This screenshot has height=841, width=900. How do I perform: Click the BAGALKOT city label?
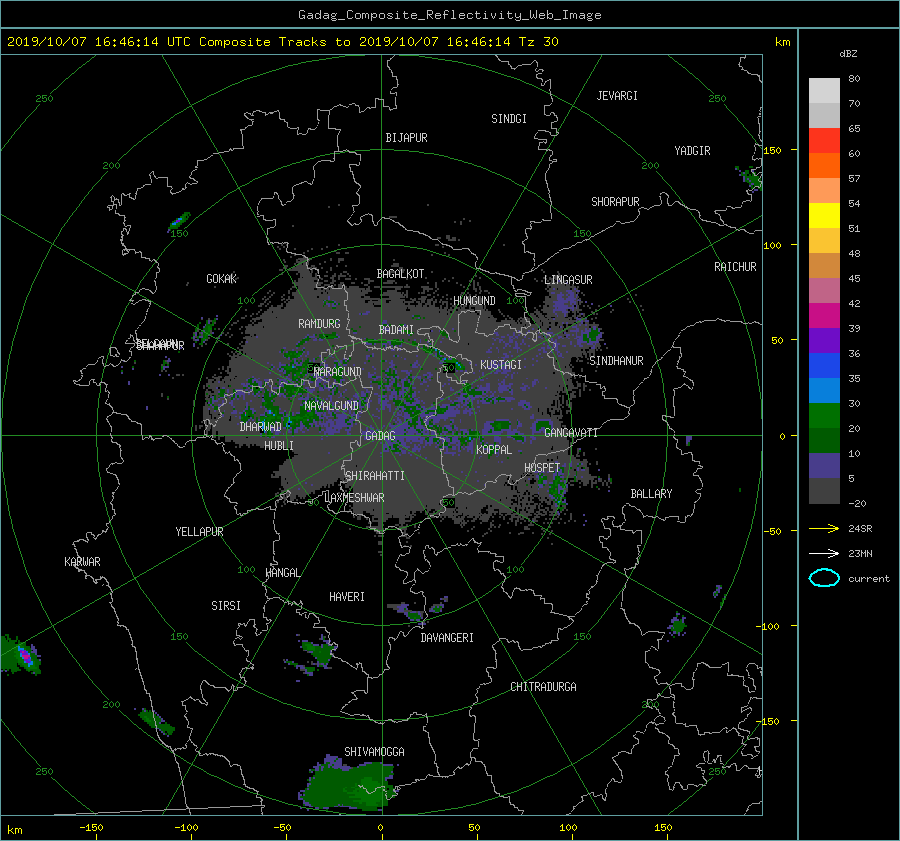[400, 274]
